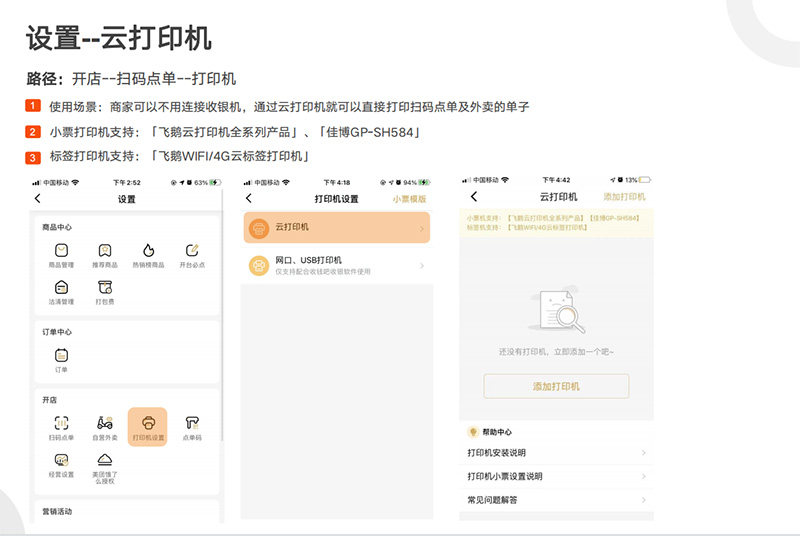Open 商品管理 icon in 商品中心
800x536 pixels.
pyautogui.click(x=61, y=250)
